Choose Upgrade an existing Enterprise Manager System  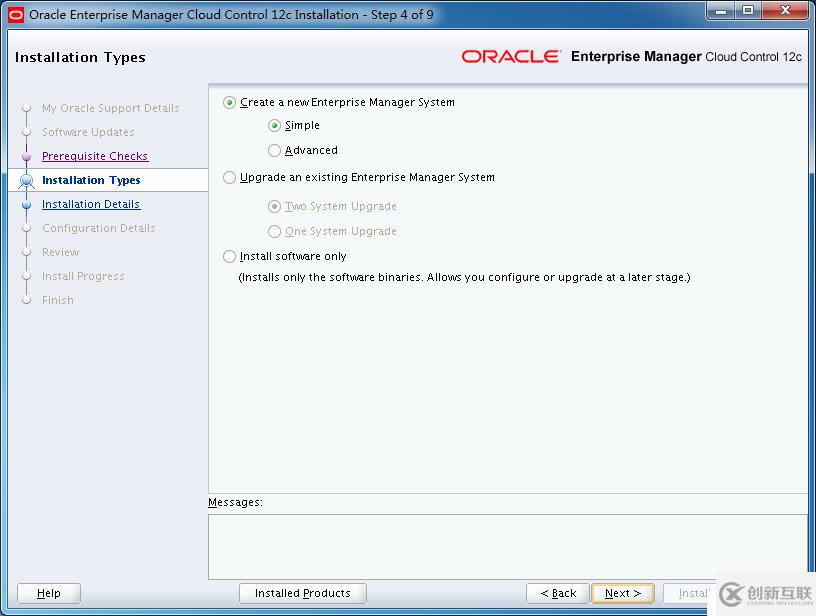coord(228,177)
